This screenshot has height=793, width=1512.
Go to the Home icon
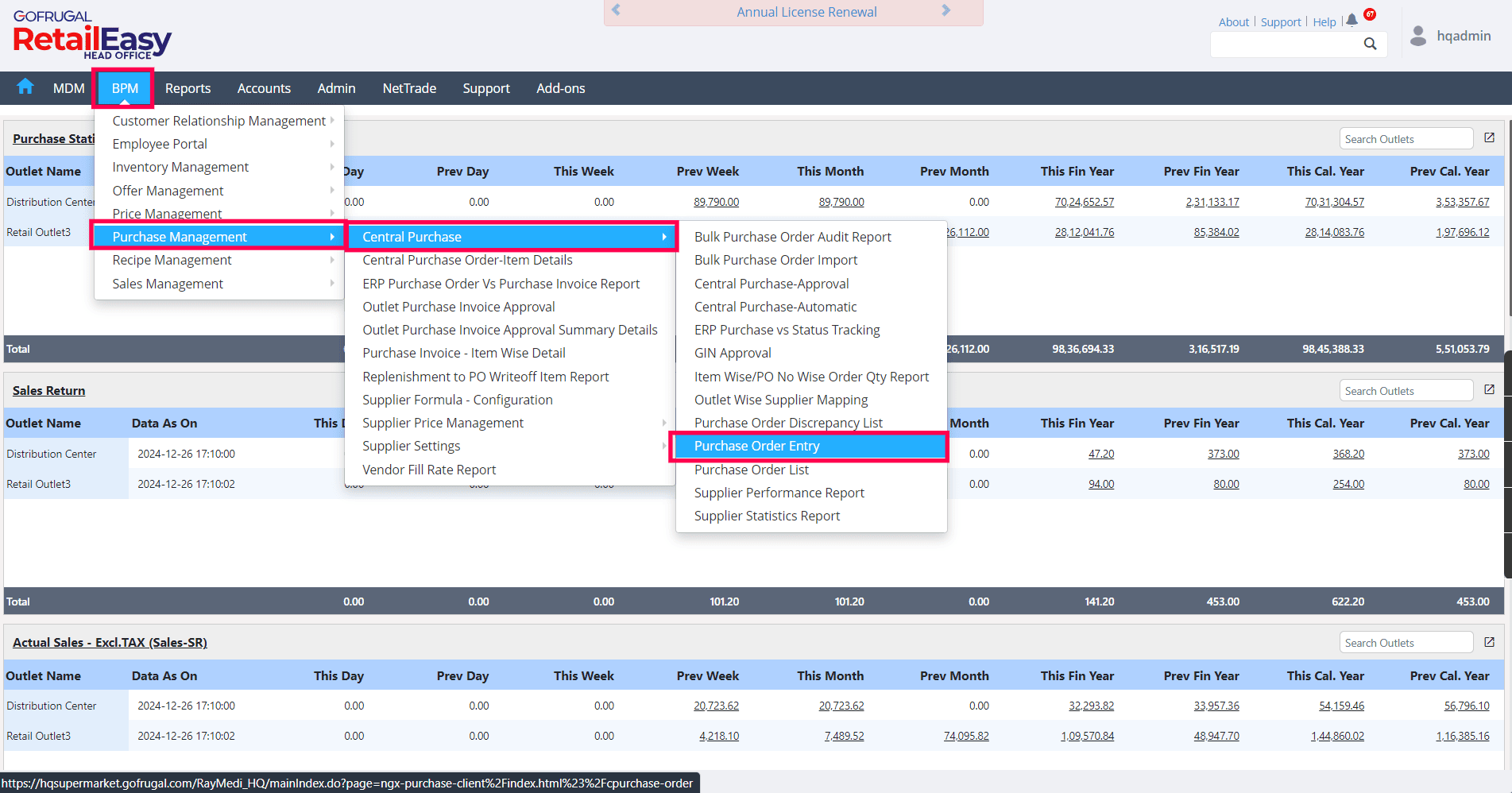click(25, 87)
